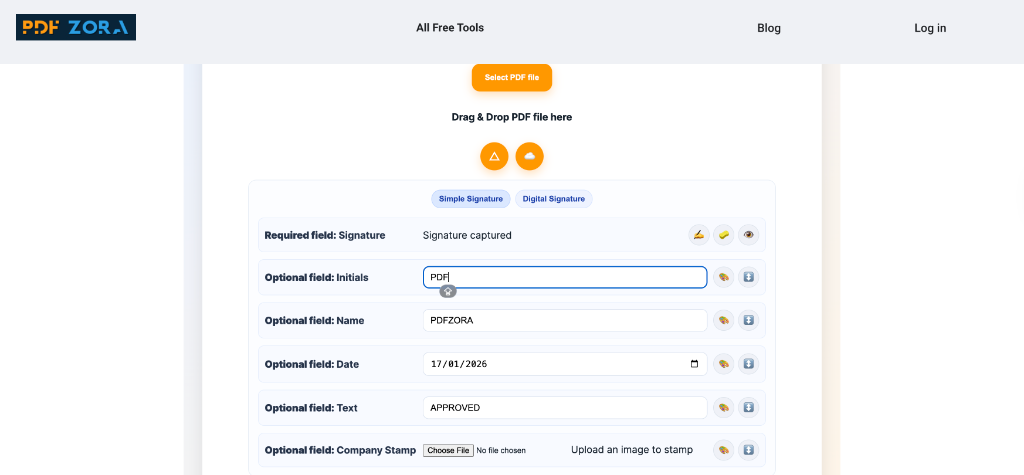The width and height of the screenshot is (1024, 475).
Task: Erase the captured signature with eraser icon
Action: coord(724,235)
